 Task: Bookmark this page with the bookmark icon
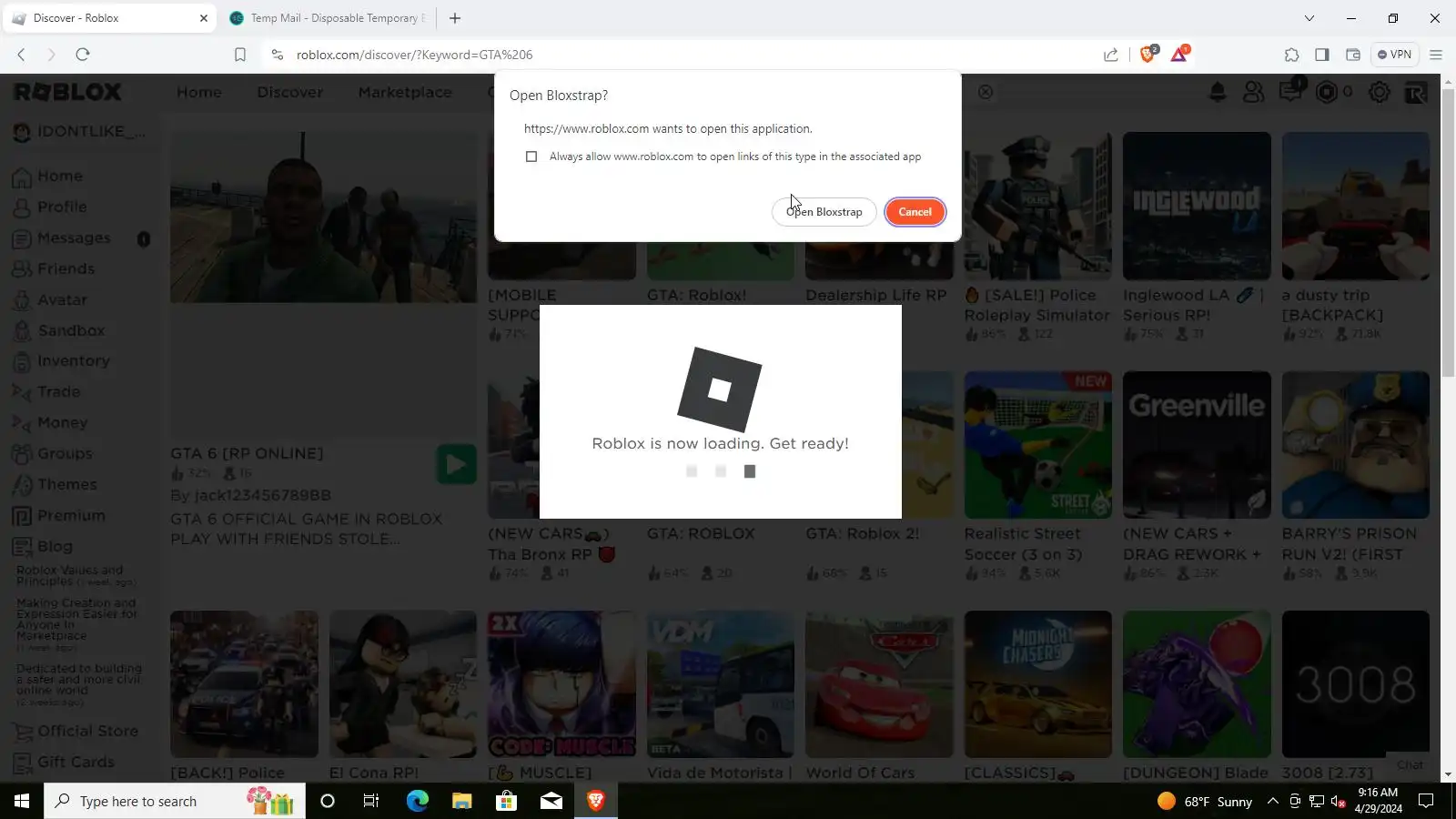click(240, 55)
